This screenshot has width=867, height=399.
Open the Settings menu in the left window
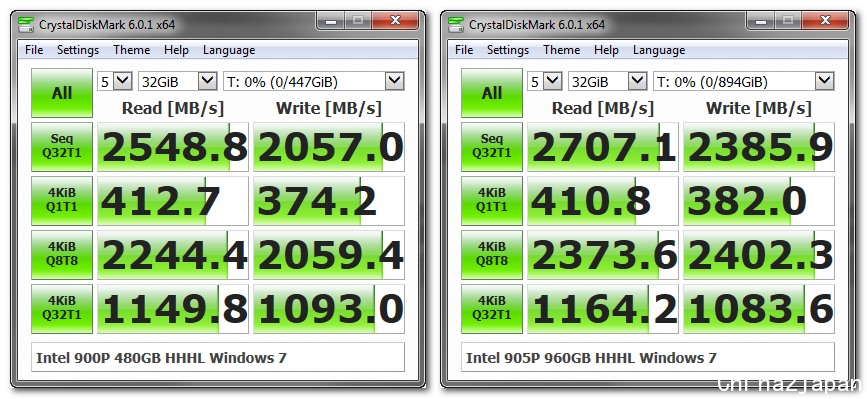pyautogui.click(x=78, y=50)
